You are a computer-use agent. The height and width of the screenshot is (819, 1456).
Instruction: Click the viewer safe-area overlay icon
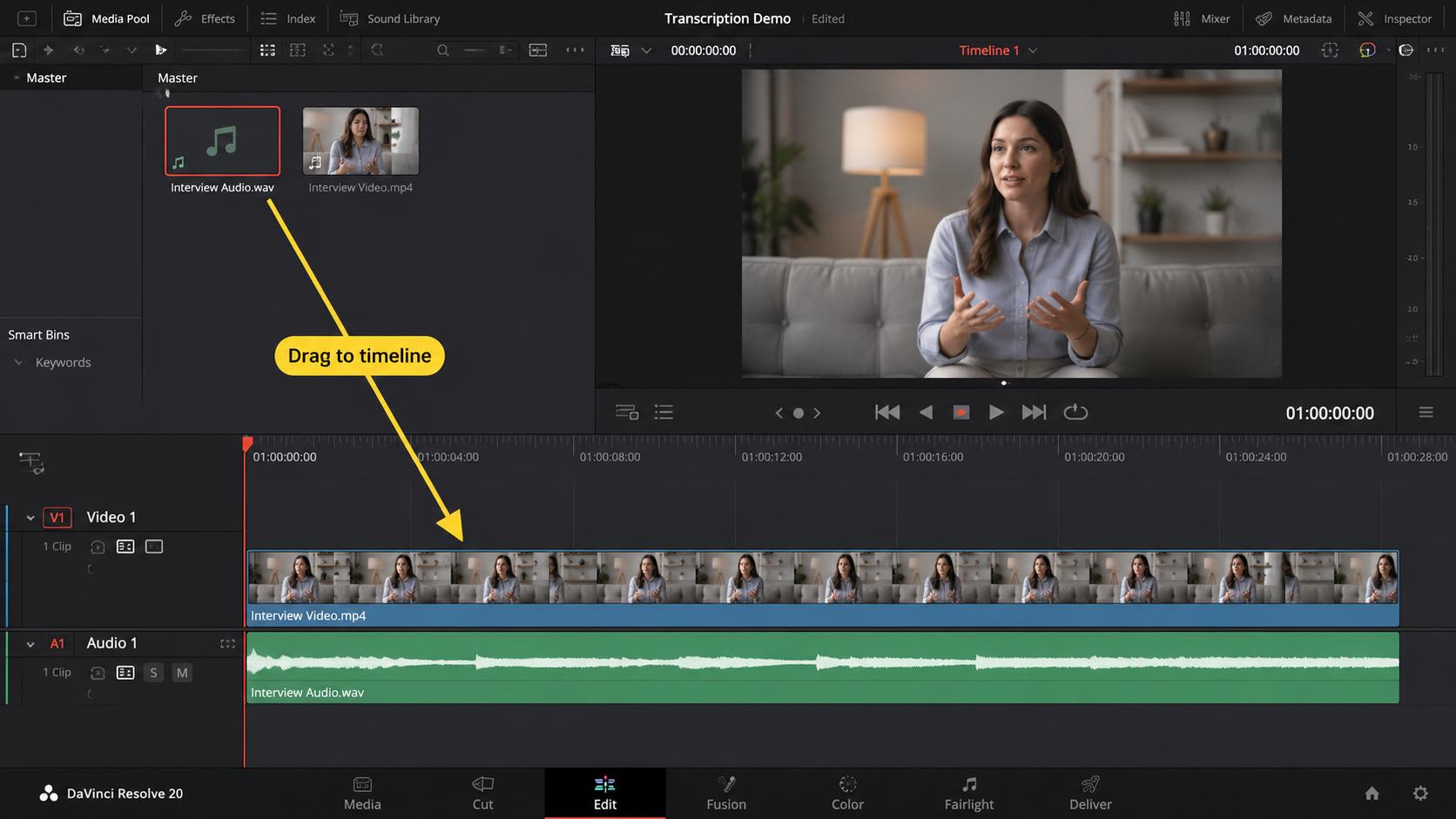pos(1330,50)
